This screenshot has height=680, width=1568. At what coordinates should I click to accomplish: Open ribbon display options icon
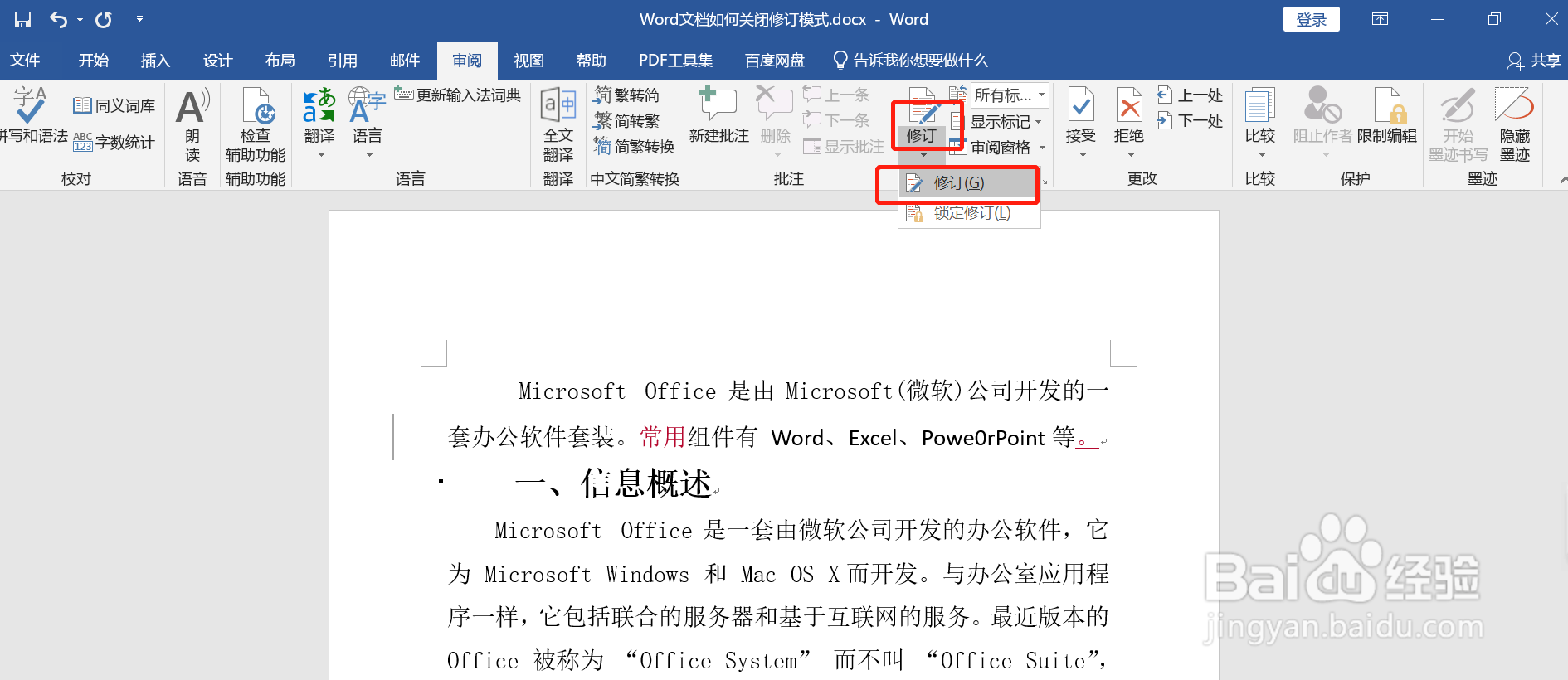(x=1380, y=19)
